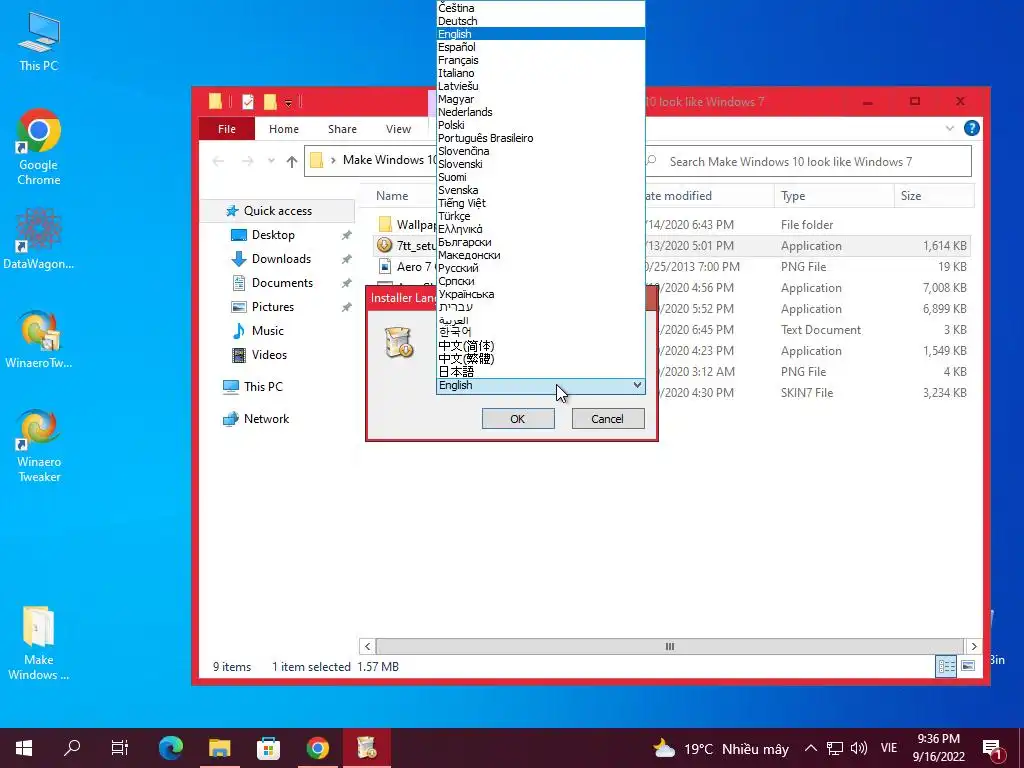Select Network in navigation pane
1024x768 pixels.
click(x=266, y=419)
